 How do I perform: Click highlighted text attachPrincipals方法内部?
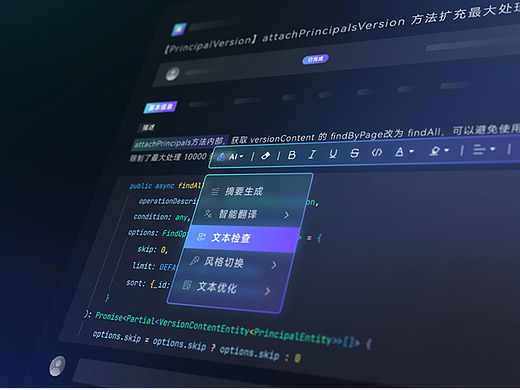(180, 143)
